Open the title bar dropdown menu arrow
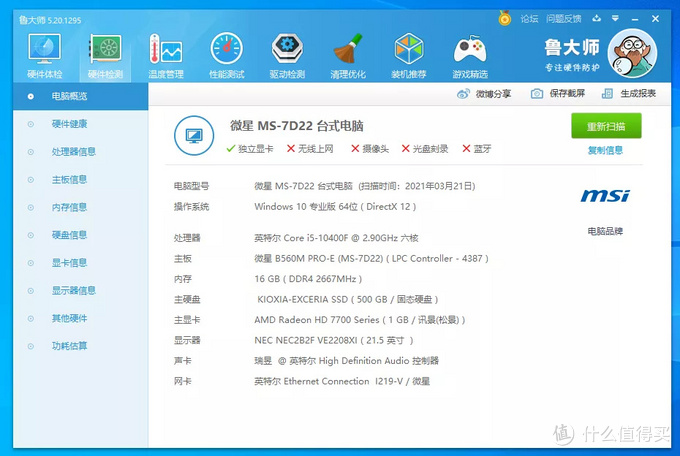Screen dimensions: 680x456 [x=615, y=18]
